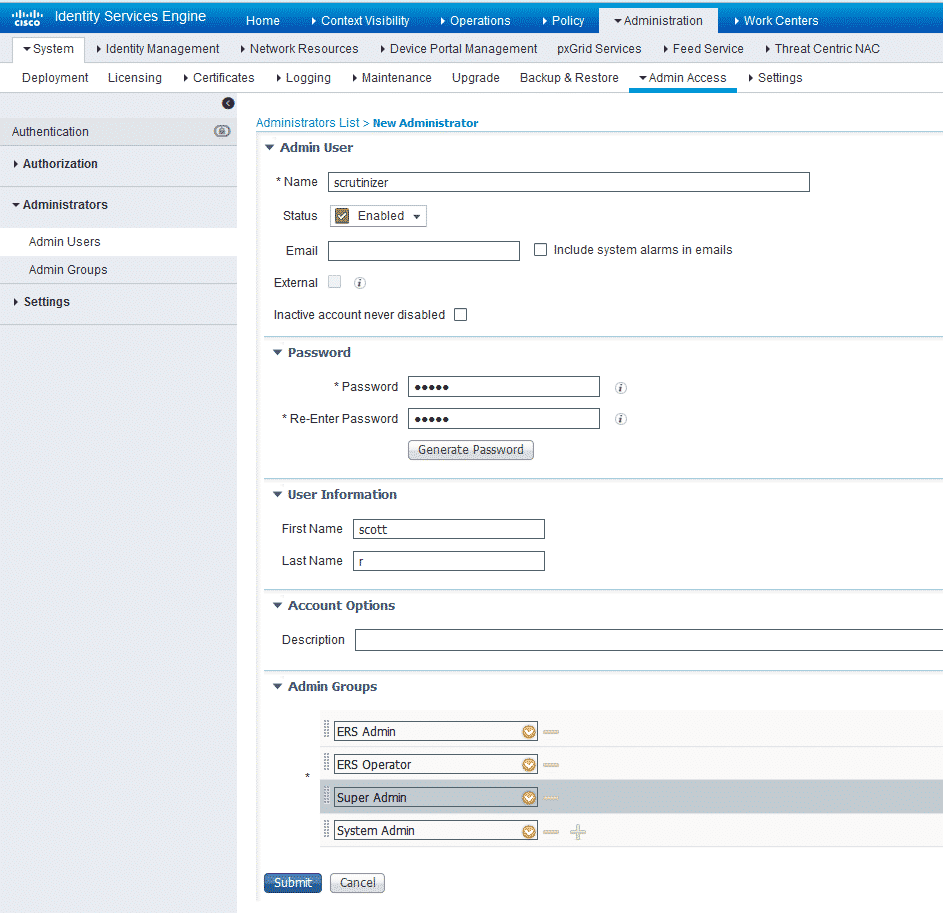Open the Operations menu
The width and height of the screenshot is (943, 913).
tap(475, 20)
